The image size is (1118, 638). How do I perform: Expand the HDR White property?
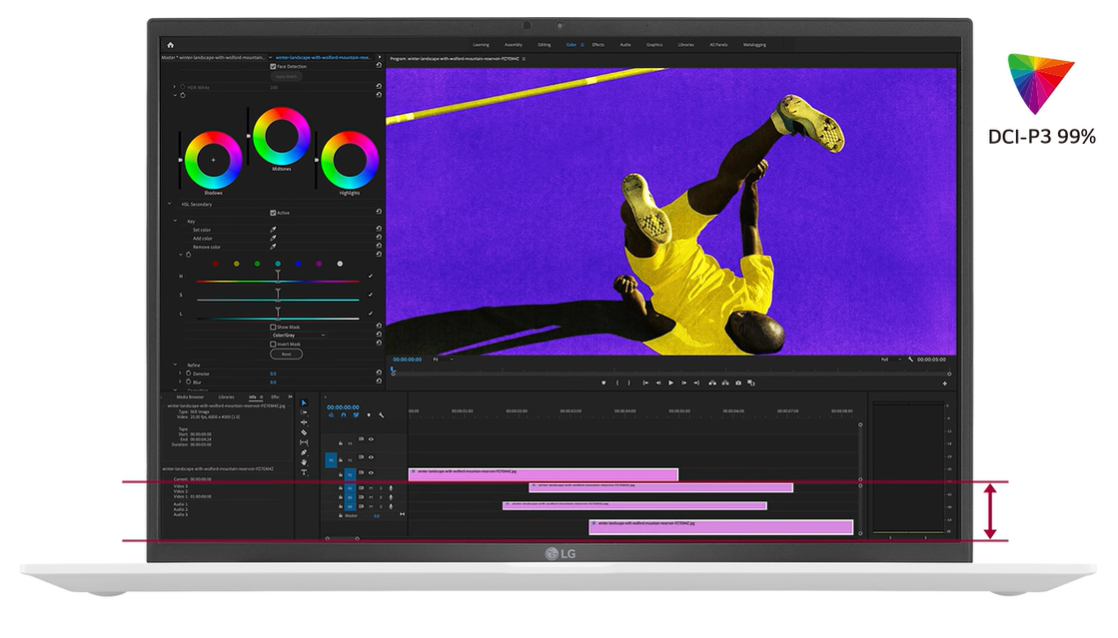pyautogui.click(x=175, y=87)
